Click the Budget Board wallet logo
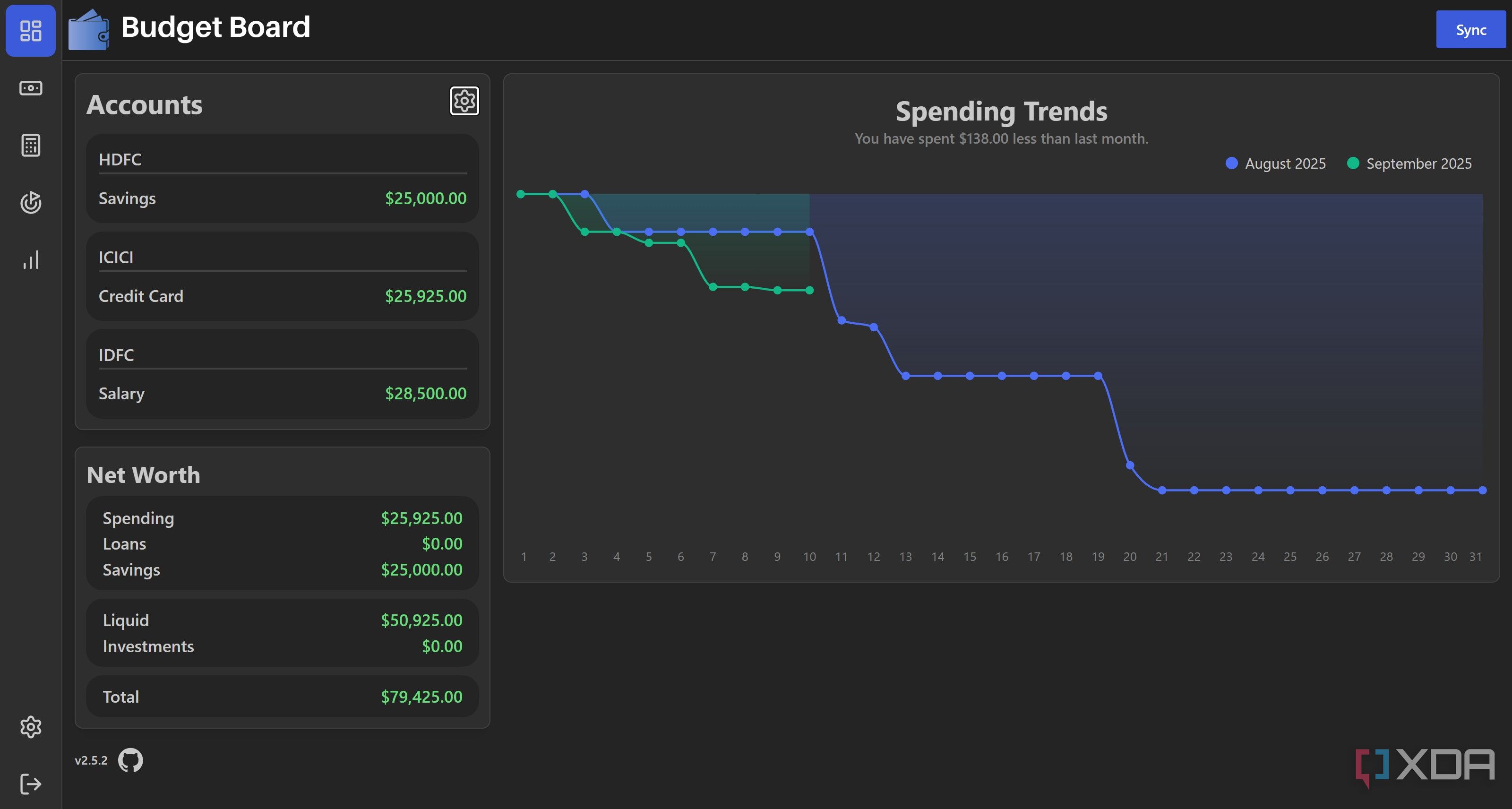The height and width of the screenshot is (809, 1512). (89, 30)
